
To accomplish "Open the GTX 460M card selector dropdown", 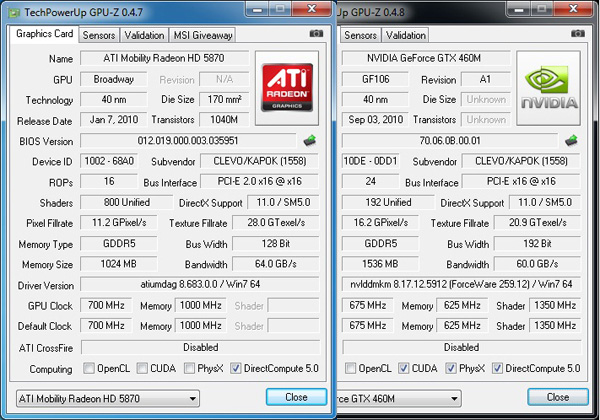I will coord(399,399).
